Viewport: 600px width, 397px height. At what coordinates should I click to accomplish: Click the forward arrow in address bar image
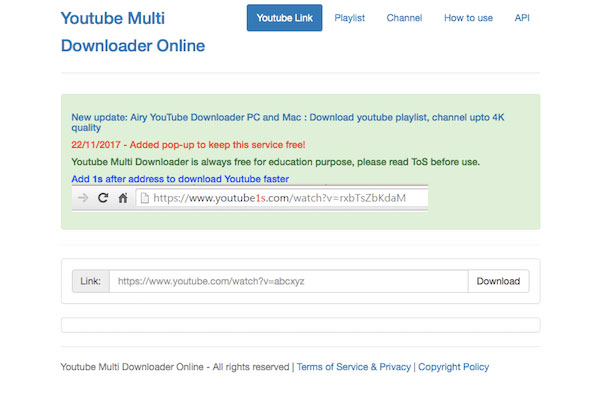click(83, 198)
